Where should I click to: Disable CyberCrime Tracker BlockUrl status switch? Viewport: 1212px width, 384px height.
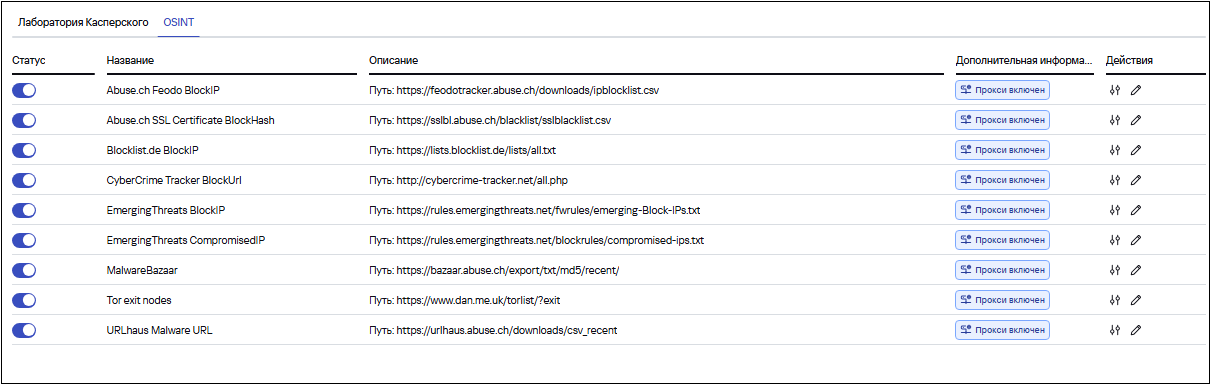tap(24, 180)
